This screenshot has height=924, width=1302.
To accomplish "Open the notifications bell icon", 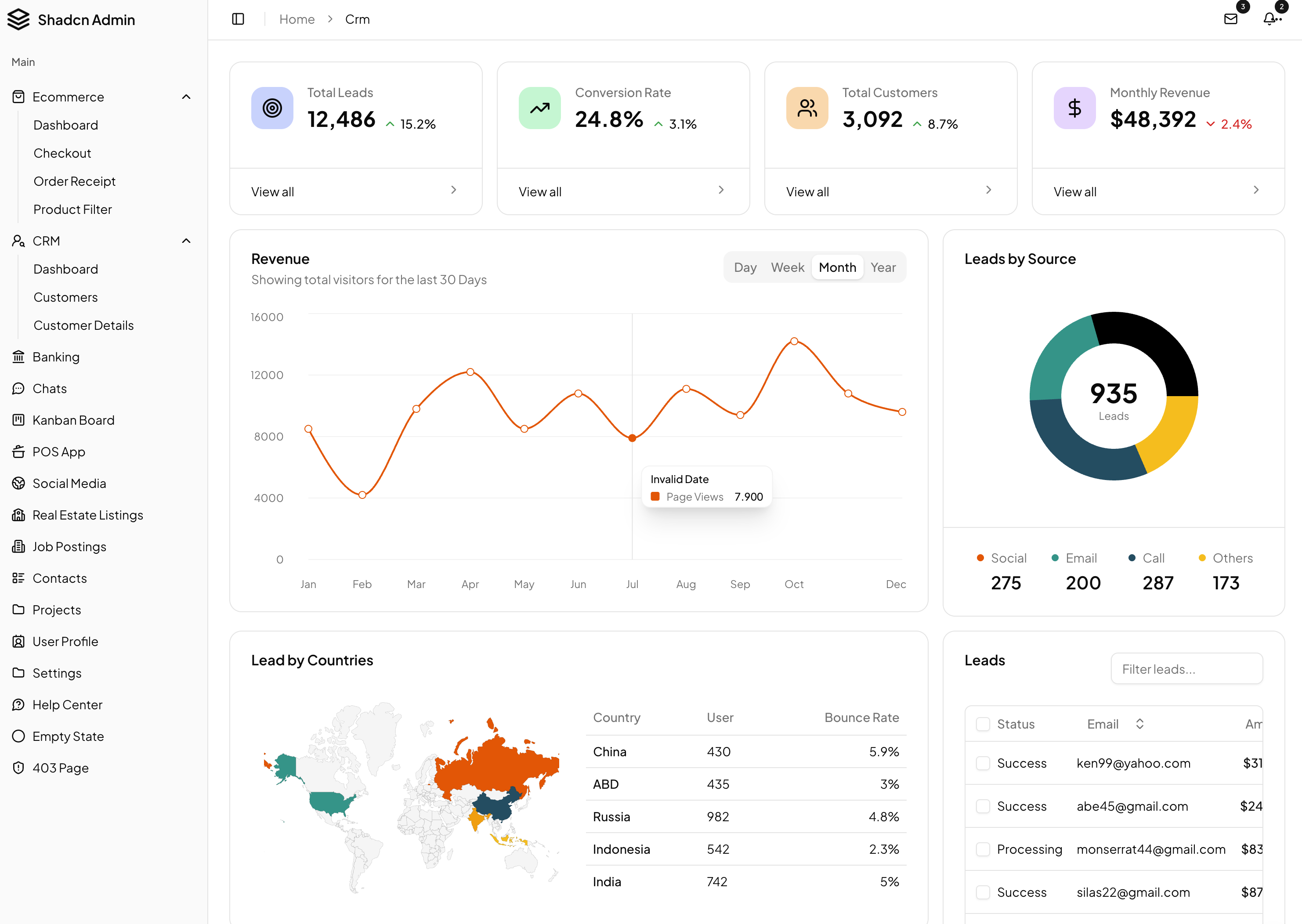I will pyautogui.click(x=1269, y=19).
